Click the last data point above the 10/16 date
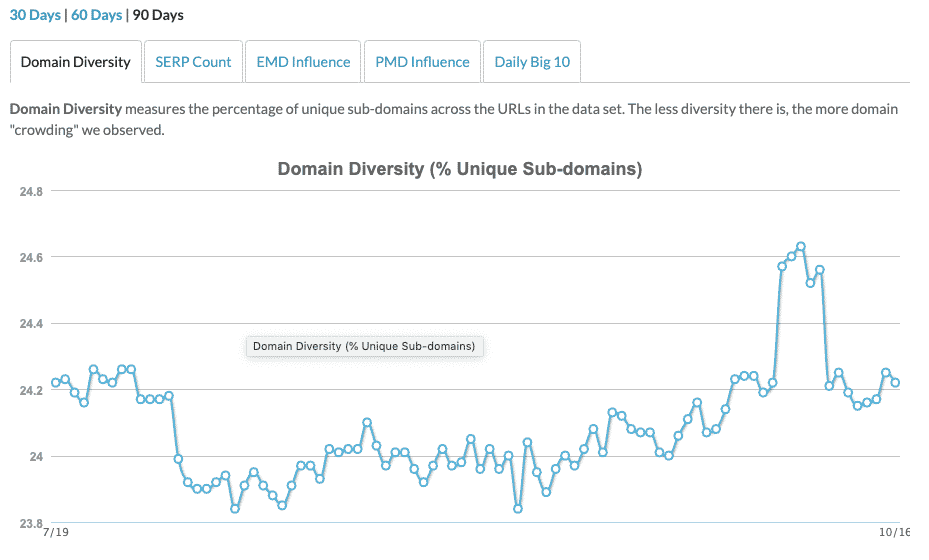Viewport: 929px width, 560px height. tap(895, 382)
